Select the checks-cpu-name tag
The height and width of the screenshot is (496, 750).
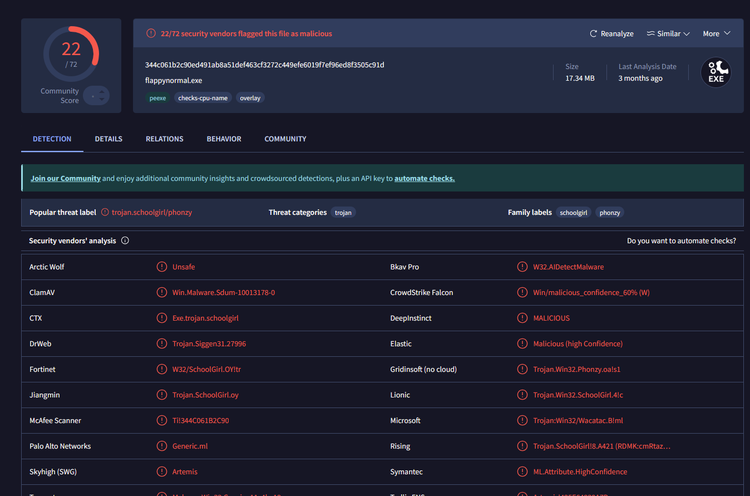pyautogui.click(x=203, y=98)
